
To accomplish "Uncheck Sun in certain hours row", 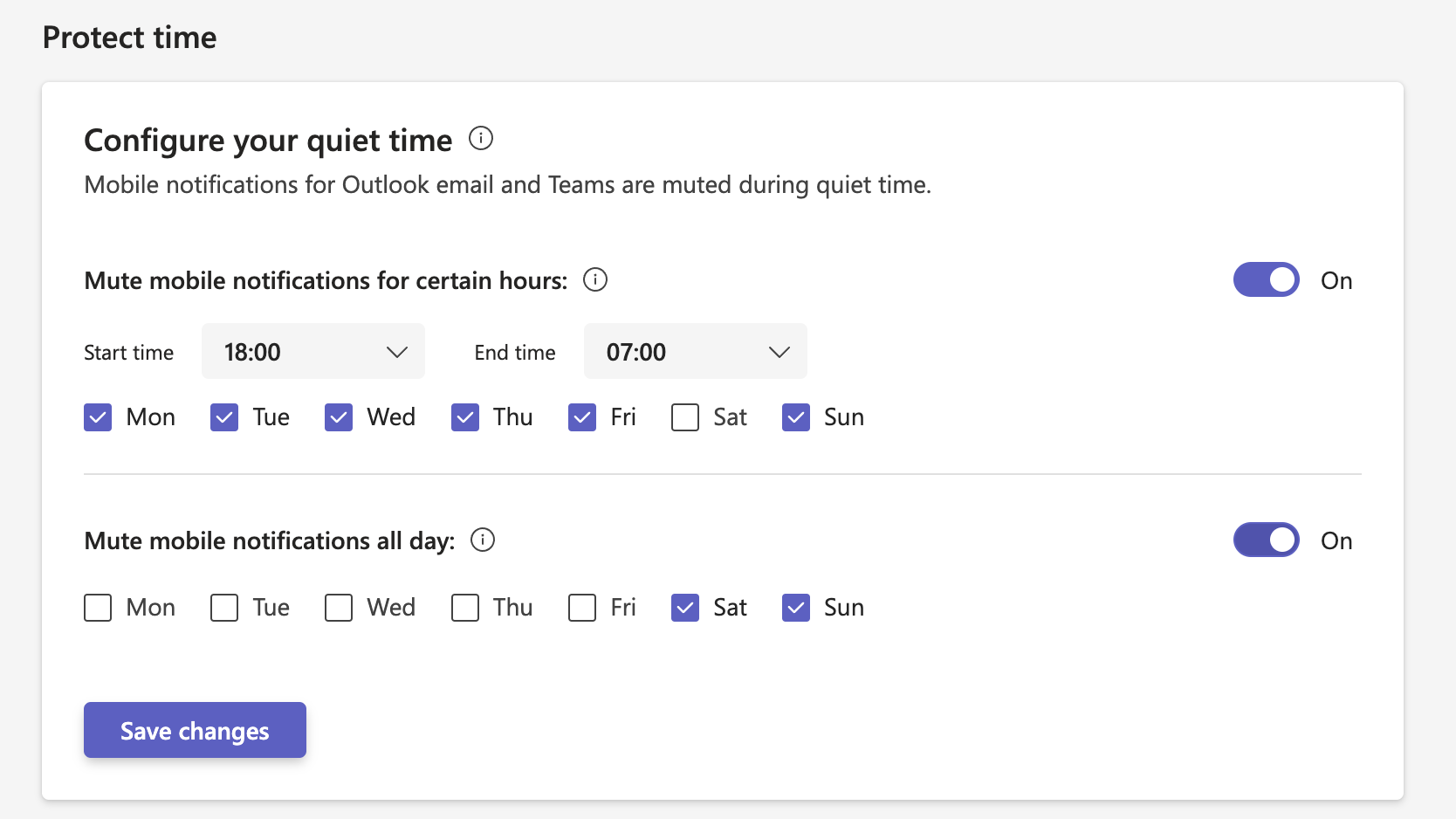I will [796, 417].
